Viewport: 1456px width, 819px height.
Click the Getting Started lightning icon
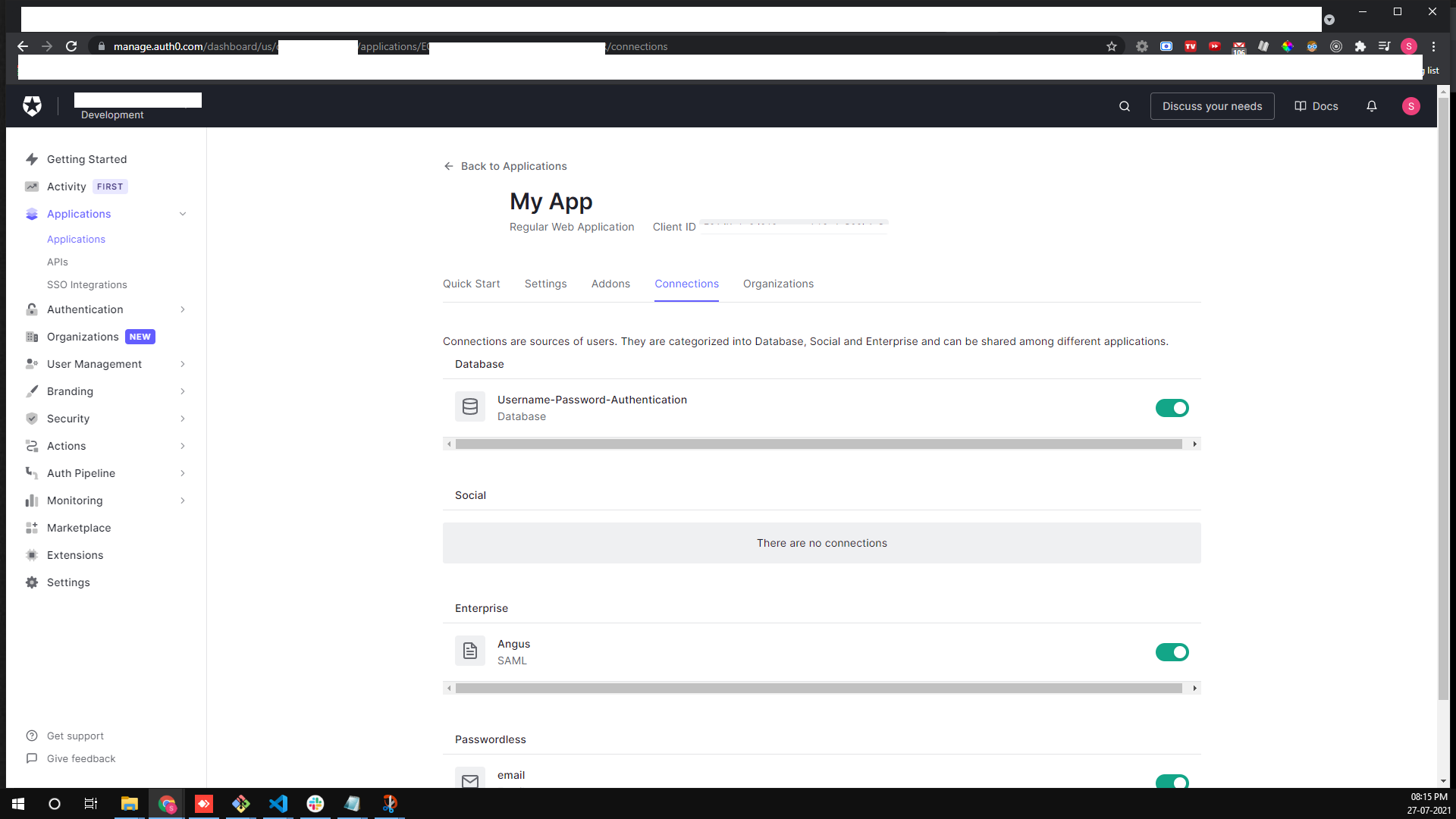(32, 159)
